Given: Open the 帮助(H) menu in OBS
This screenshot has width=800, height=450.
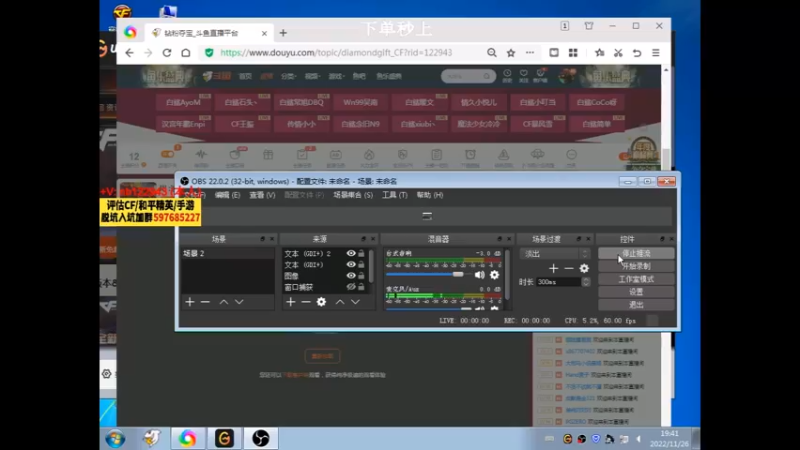Looking at the screenshot, I should pyautogui.click(x=430, y=195).
